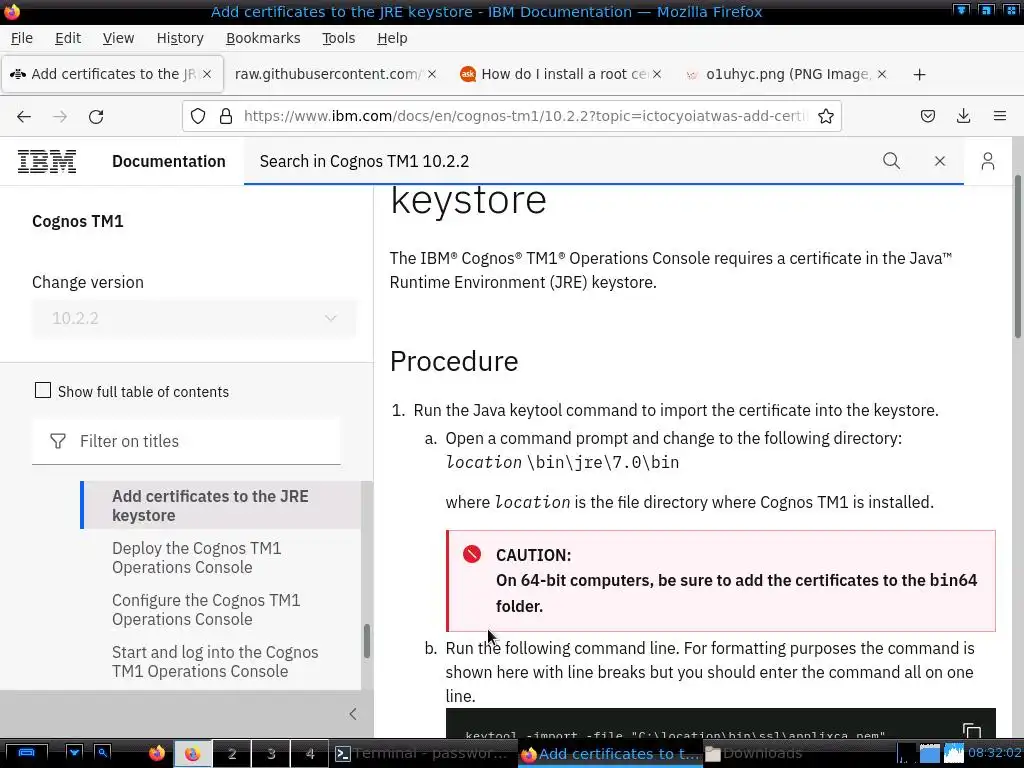1024x768 pixels.
Task: Click the Cognos TM1 sidebar heading
Action: pos(78,221)
